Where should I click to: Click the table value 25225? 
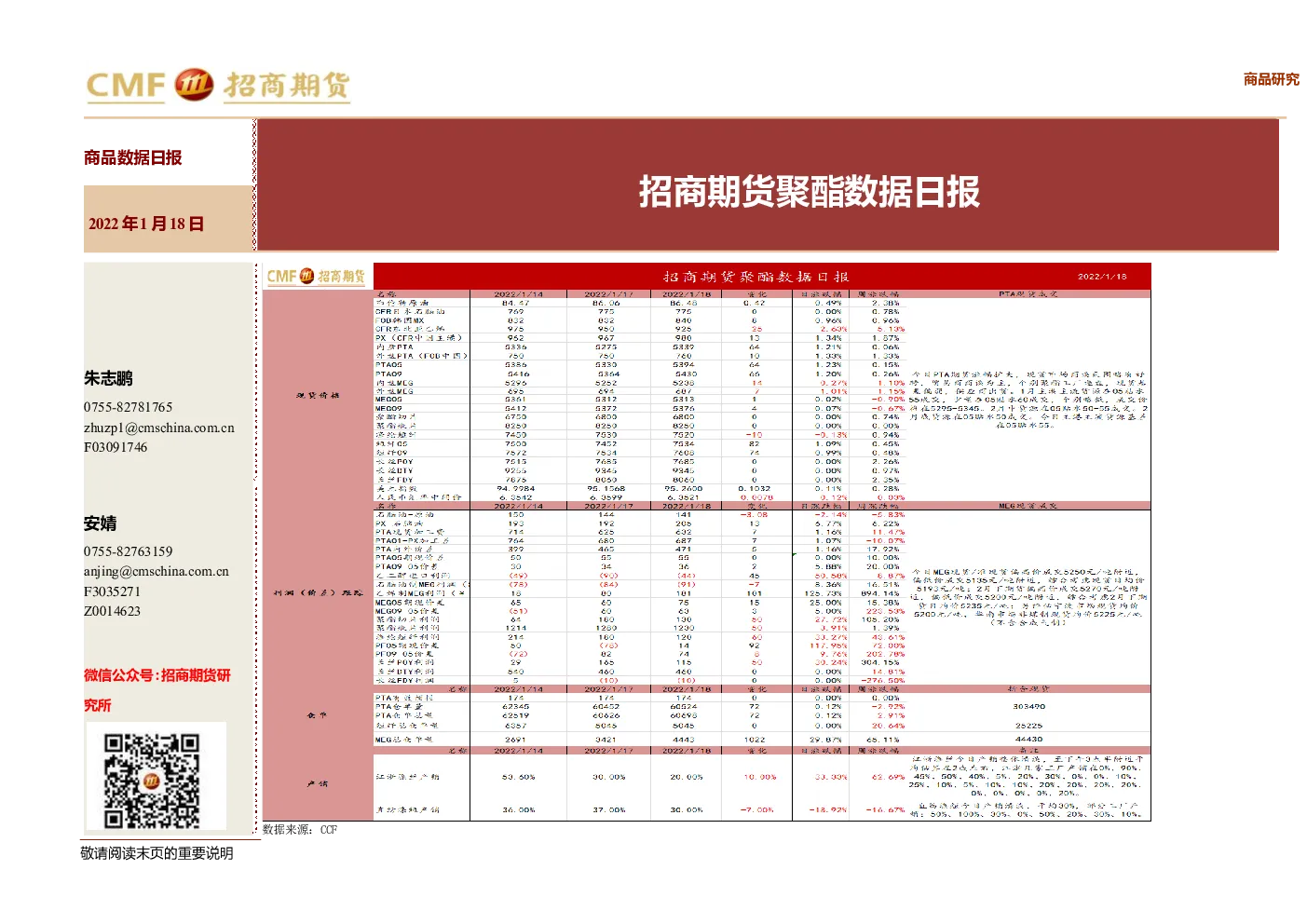tap(1028, 726)
